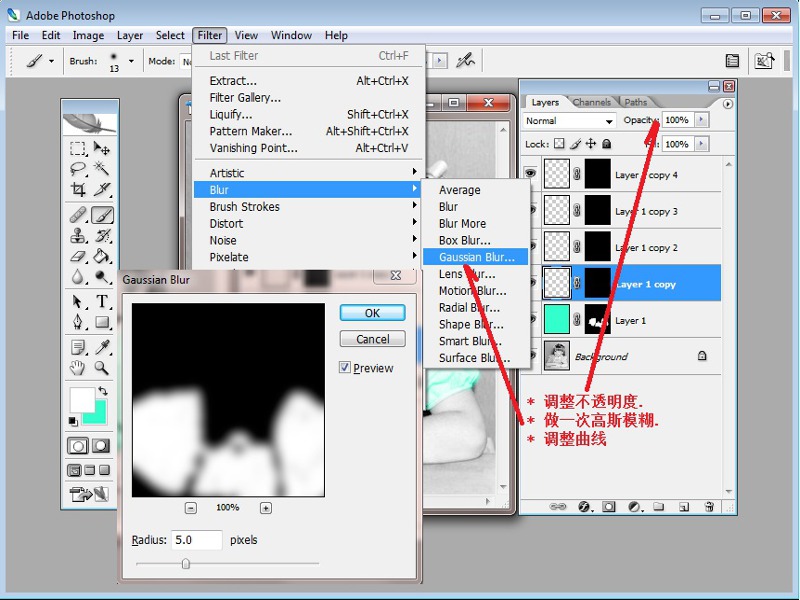The height and width of the screenshot is (600, 800).
Task: Pick the Type tool in the toolbox
Action: click(102, 301)
